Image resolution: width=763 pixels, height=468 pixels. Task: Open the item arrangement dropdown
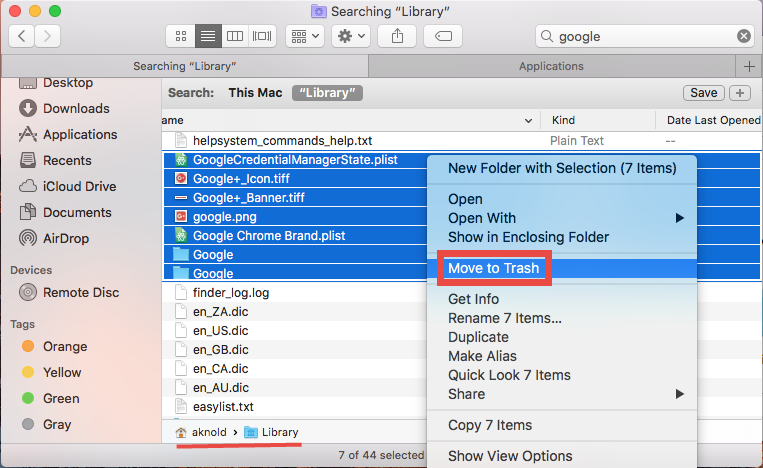(305, 36)
